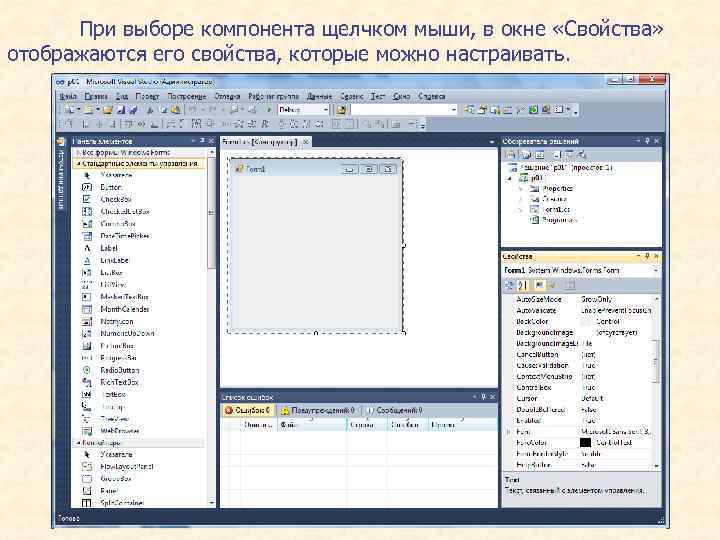The image size is (720, 540).
Task: Click the Файл column header in error list
Action: pyautogui.click(x=312, y=425)
